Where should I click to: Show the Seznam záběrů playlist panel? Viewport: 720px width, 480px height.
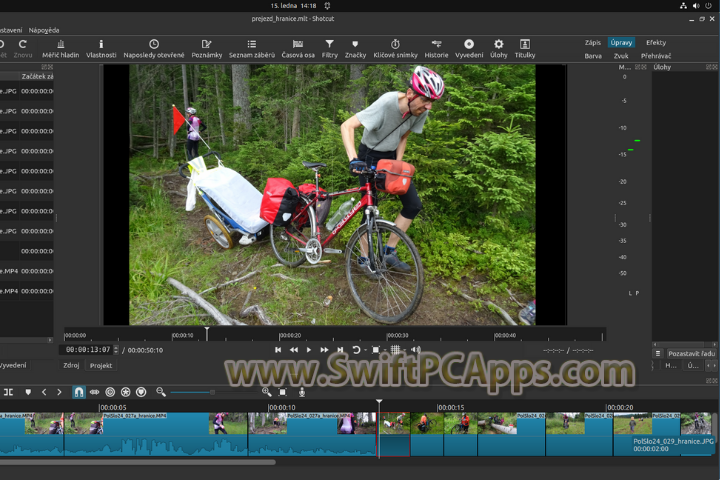pos(252,49)
